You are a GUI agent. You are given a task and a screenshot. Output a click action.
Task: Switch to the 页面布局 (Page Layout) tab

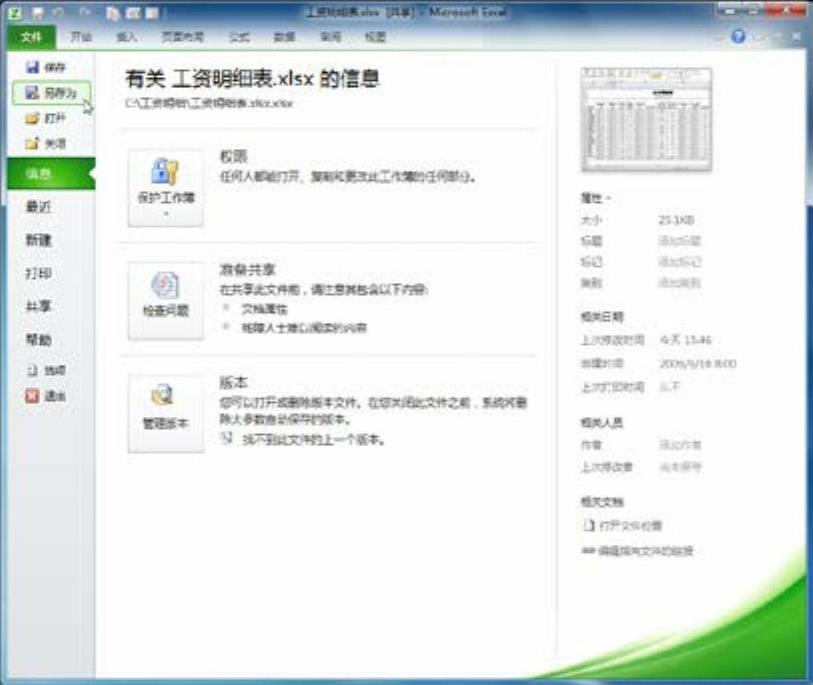pyautogui.click(x=183, y=37)
